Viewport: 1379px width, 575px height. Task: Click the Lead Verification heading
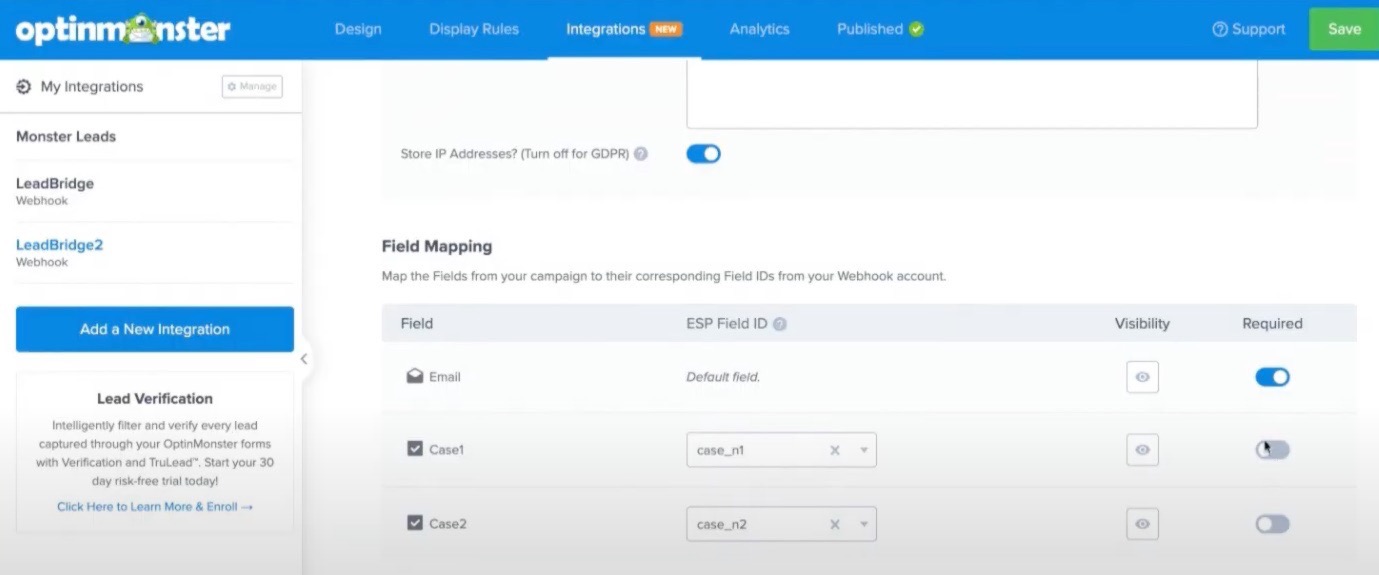click(x=155, y=398)
